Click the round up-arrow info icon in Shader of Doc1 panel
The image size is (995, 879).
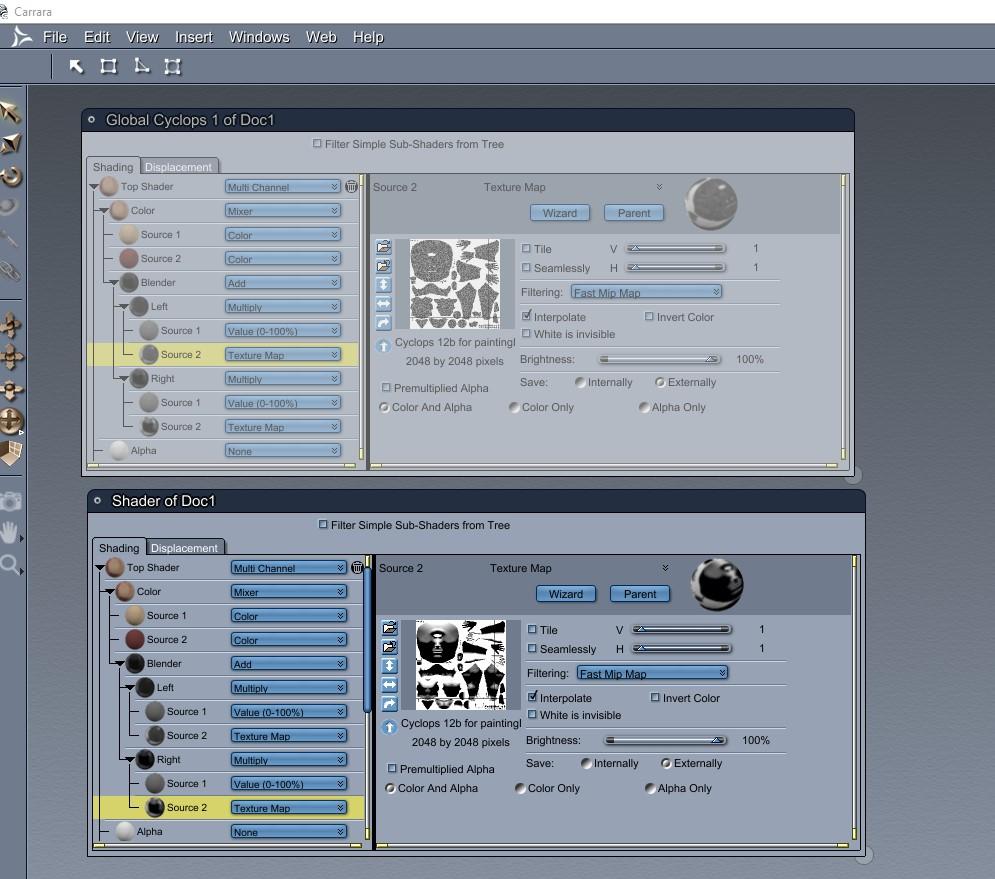[x=390, y=727]
